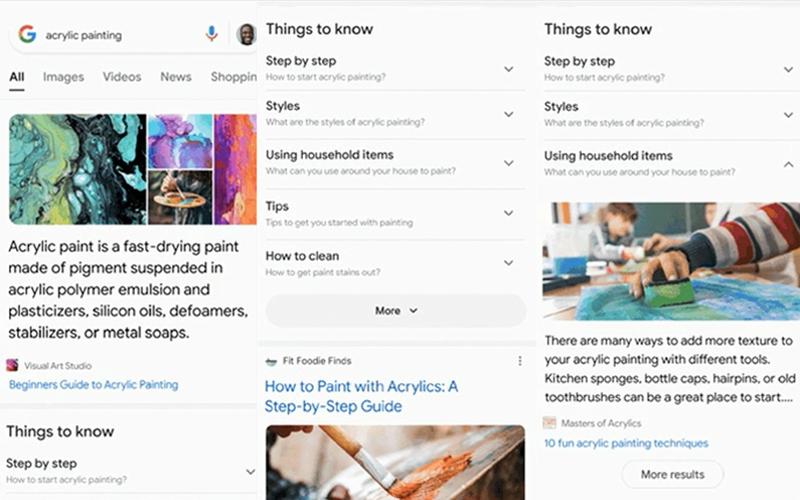Image resolution: width=800 pixels, height=500 pixels.
Task: Expand Styles in middle Things to know
Action: point(509,114)
